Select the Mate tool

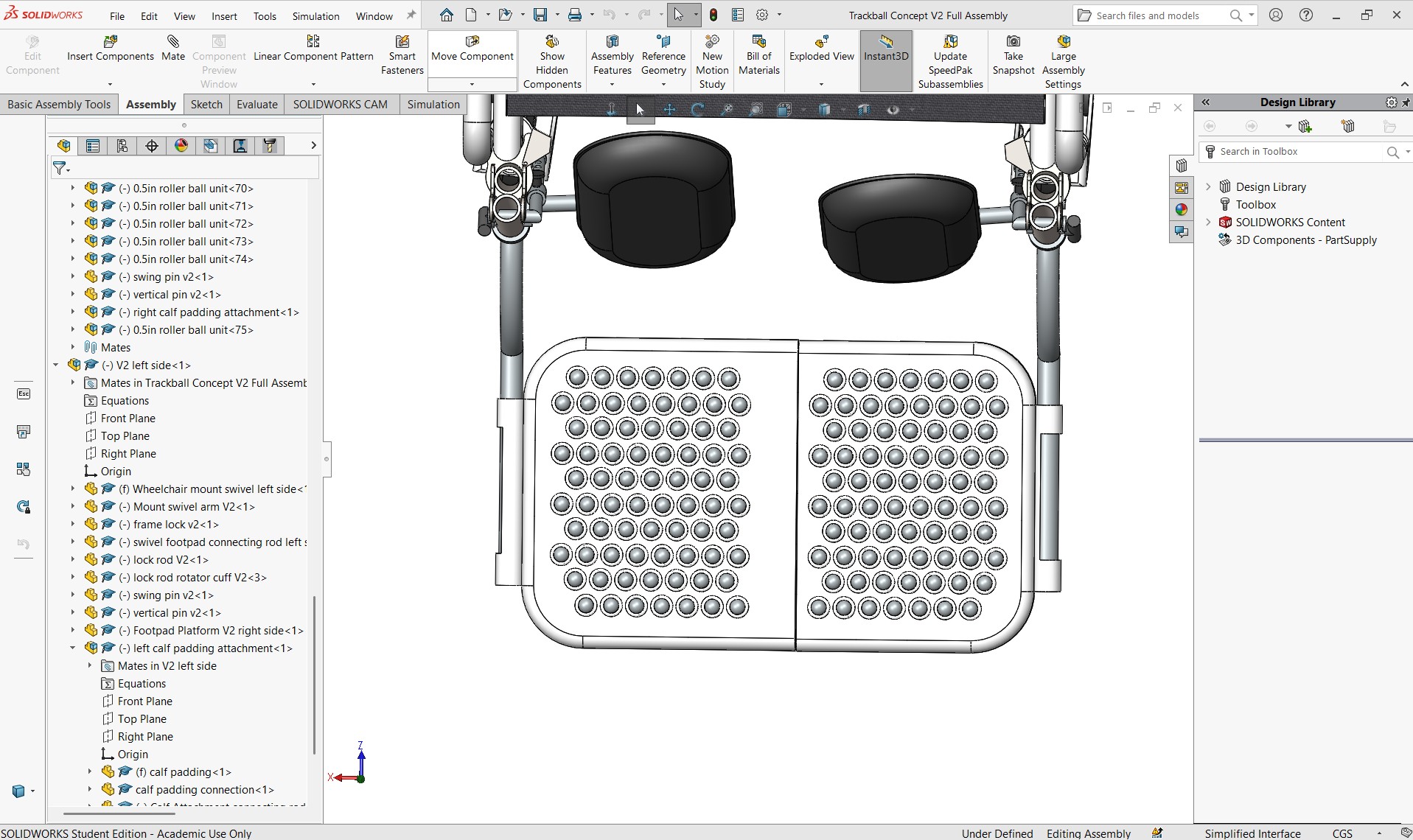coord(173,49)
